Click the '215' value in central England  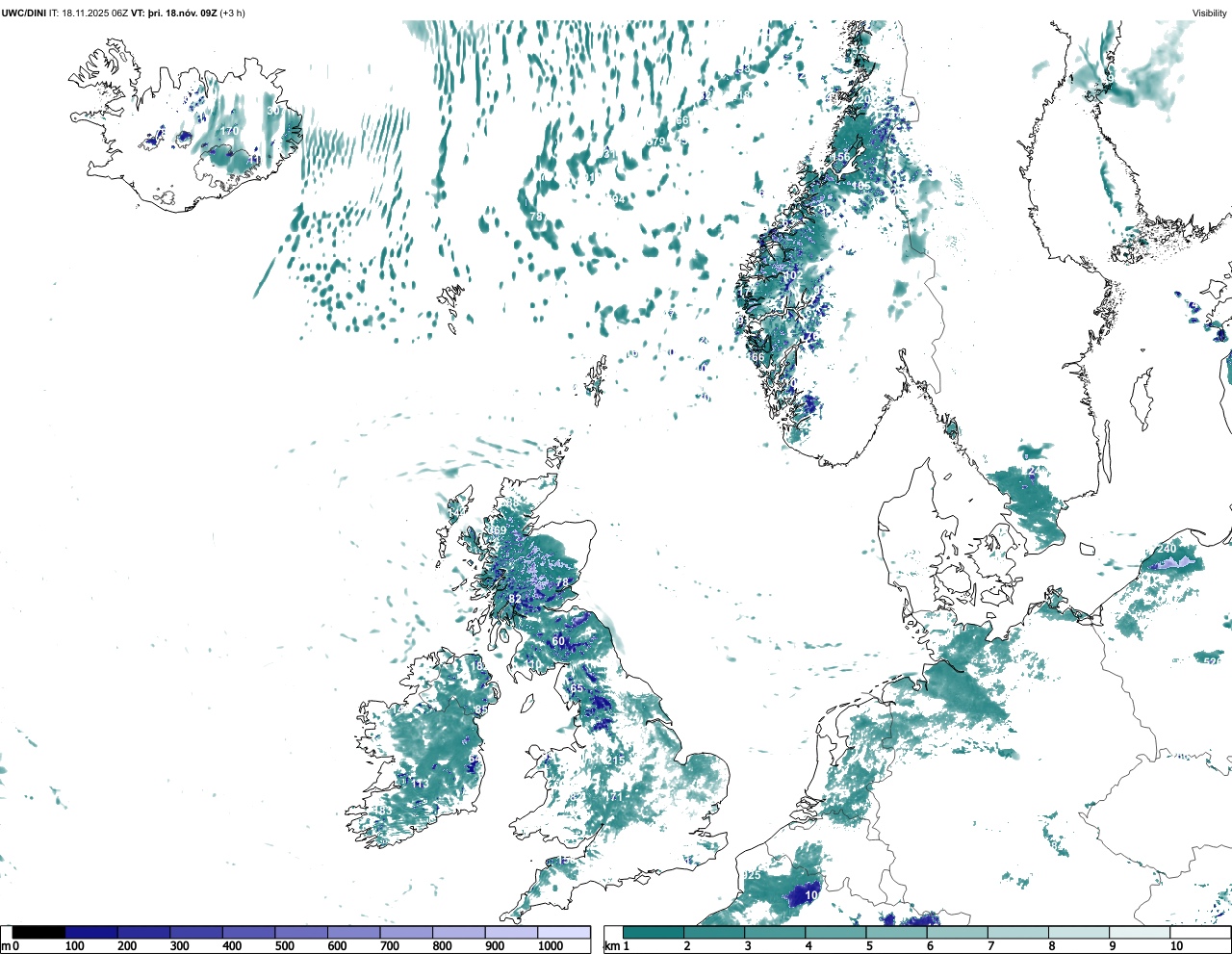[x=616, y=761]
